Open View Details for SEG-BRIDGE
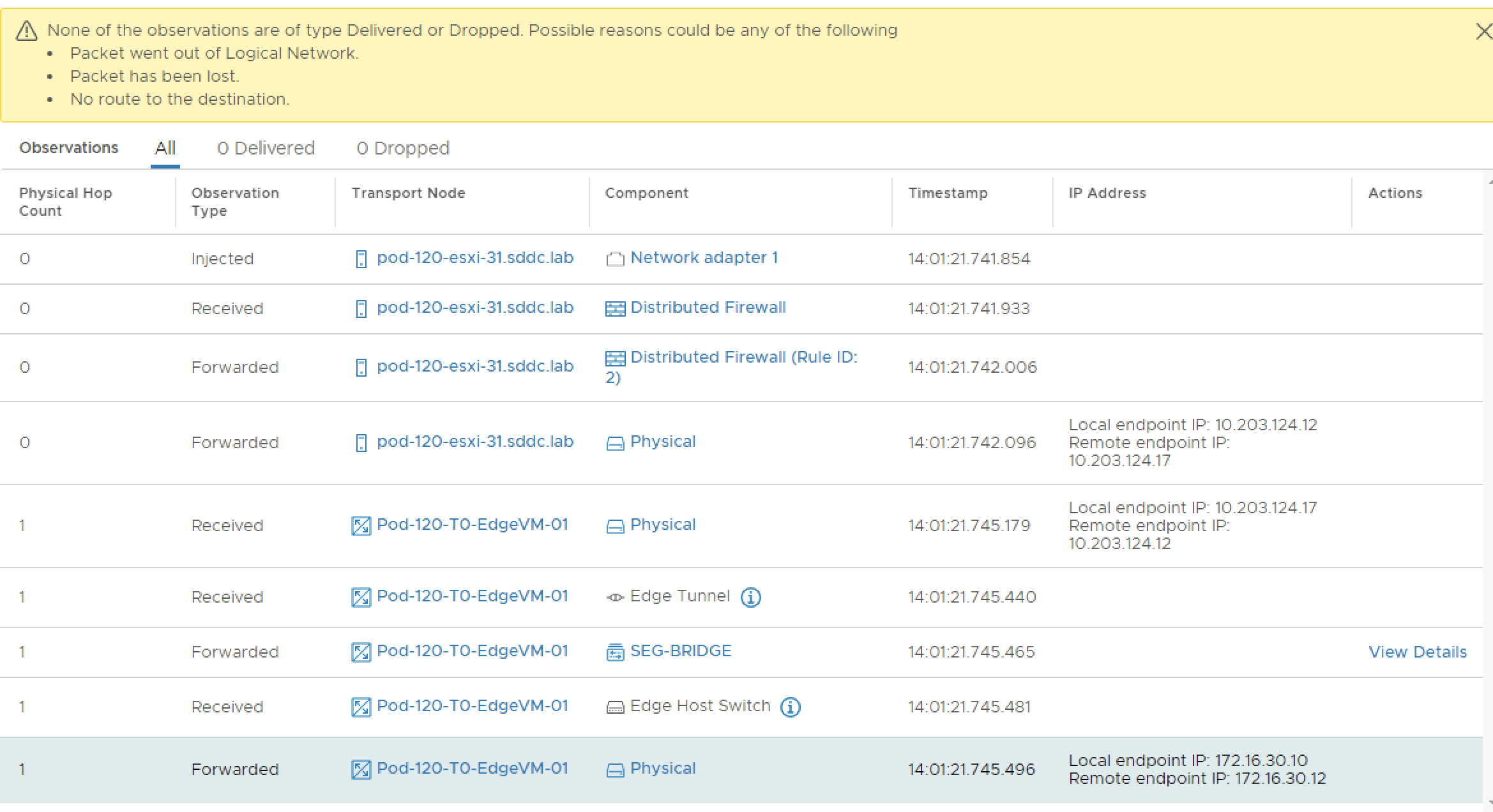The width and height of the screenshot is (1493, 812). click(x=1417, y=652)
